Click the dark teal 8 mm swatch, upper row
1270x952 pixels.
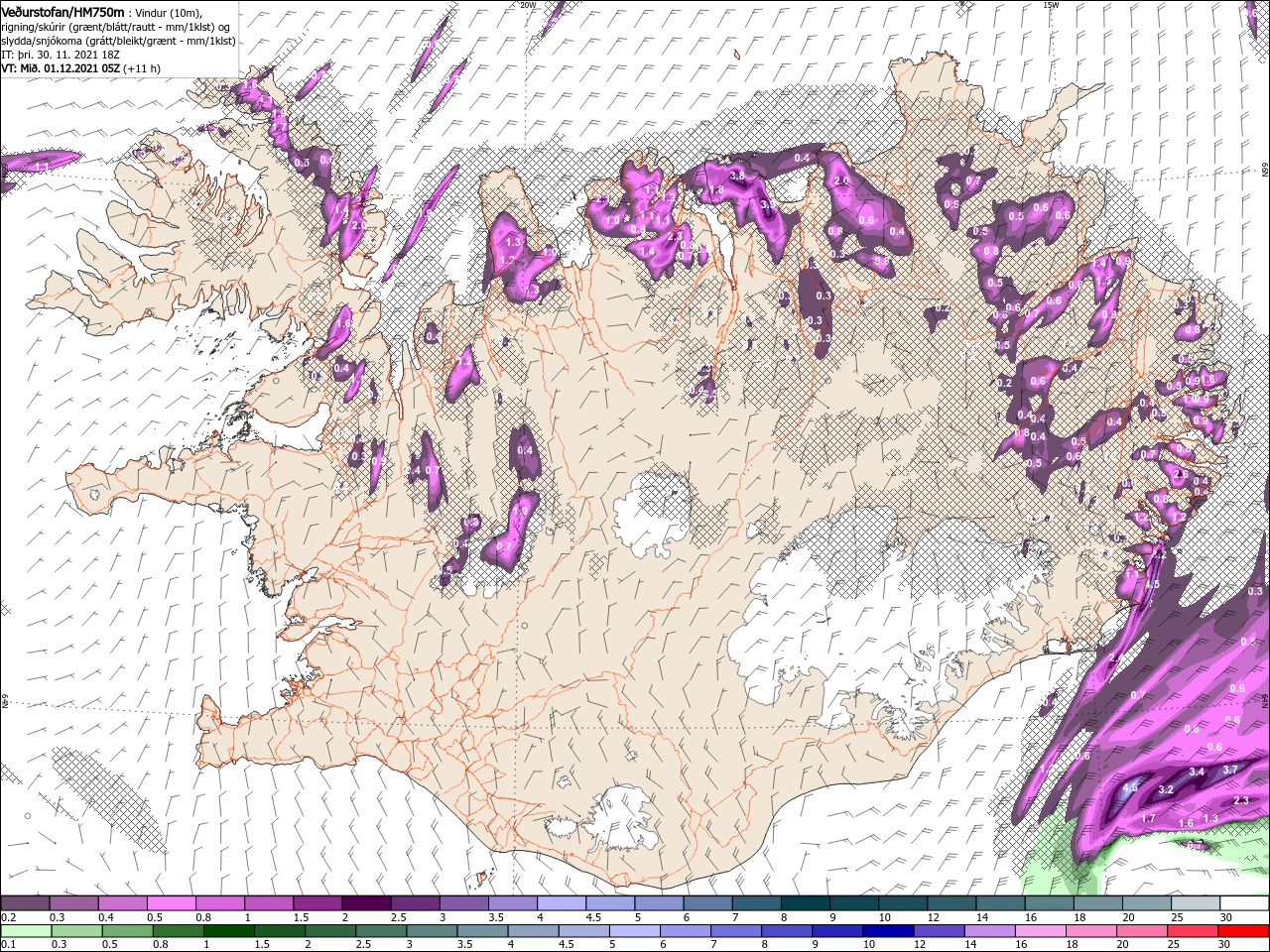pyautogui.click(x=806, y=904)
